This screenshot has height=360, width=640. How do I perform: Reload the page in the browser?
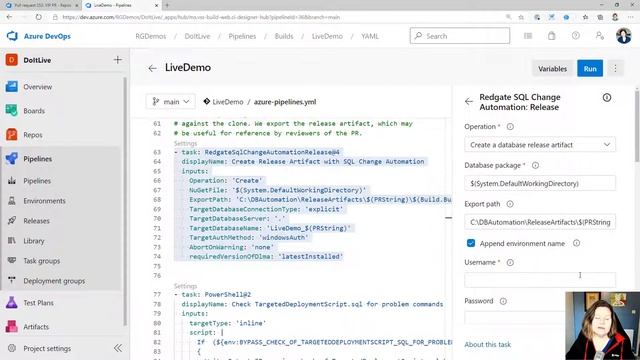38,17
